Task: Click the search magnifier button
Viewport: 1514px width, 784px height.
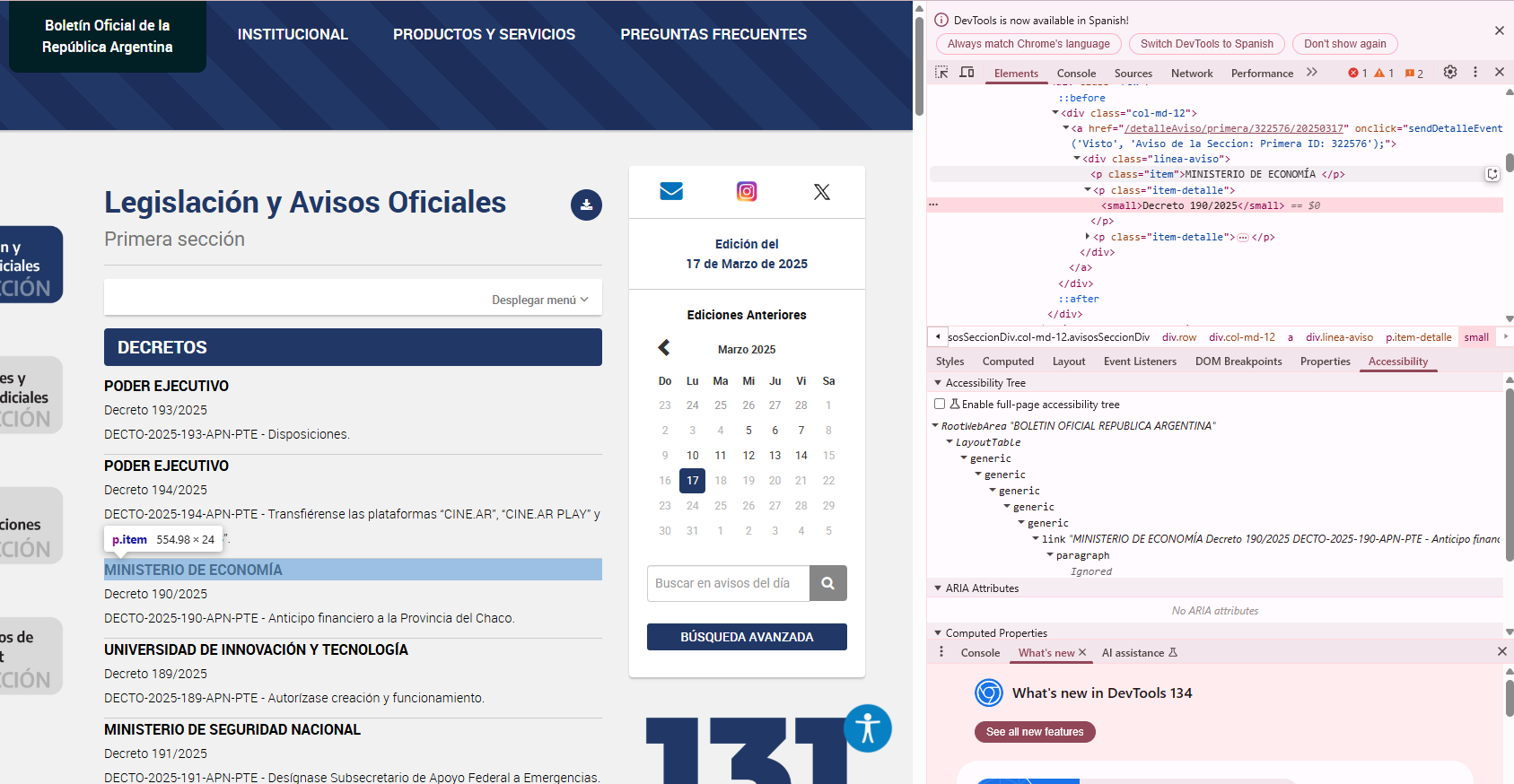Action: click(827, 583)
